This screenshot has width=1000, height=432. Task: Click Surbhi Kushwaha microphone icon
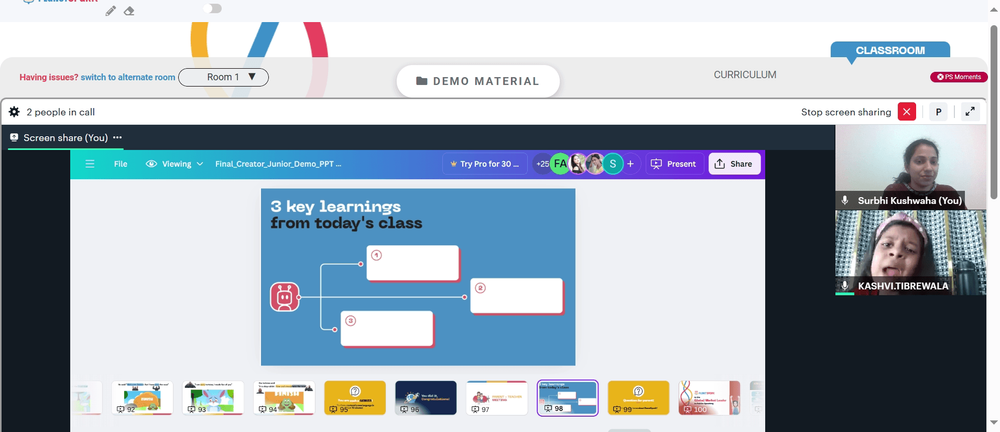coord(845,200)
